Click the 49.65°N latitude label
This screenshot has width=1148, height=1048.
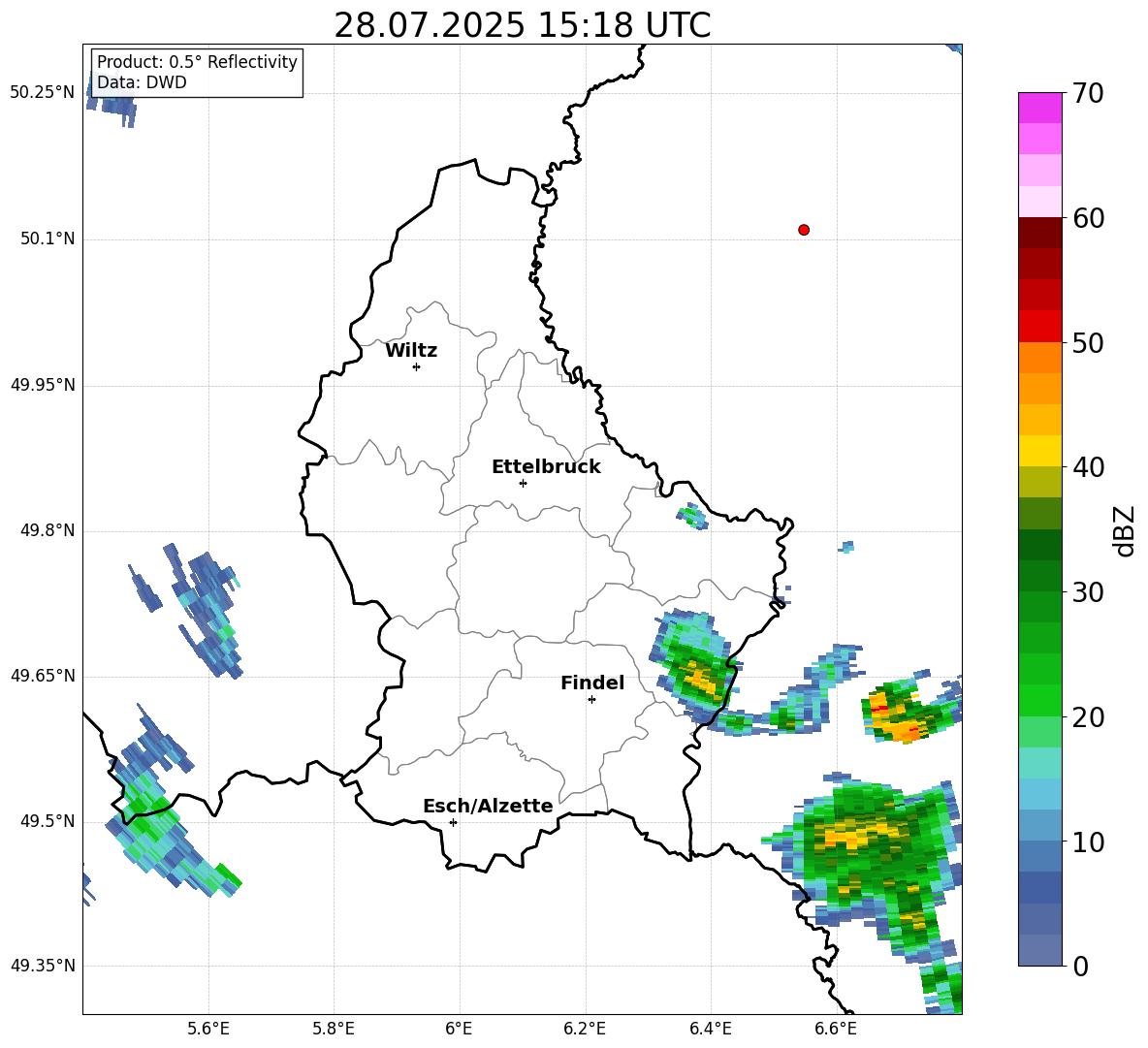(43, 676)
